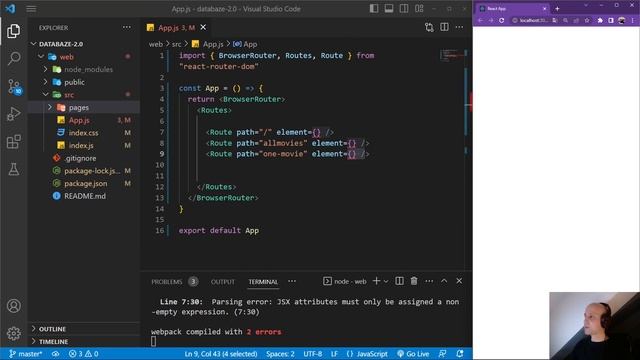Open the Extensions view
Viewport: 640px width, 360px height.
click(x=13, y=142)
